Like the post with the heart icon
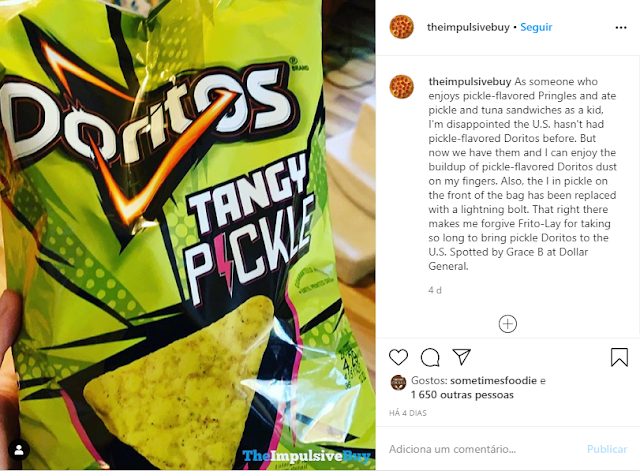This screenshot has width=640, height=471. 398,357
